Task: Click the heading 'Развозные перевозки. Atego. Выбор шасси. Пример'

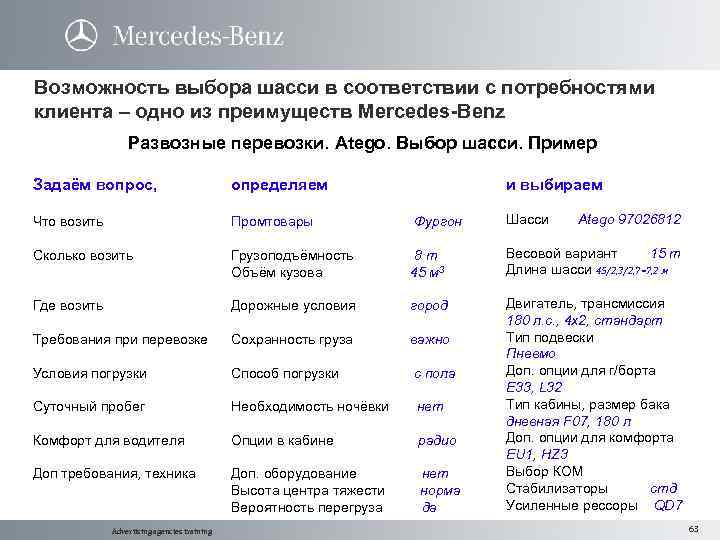Action: [x=362, y=143]
